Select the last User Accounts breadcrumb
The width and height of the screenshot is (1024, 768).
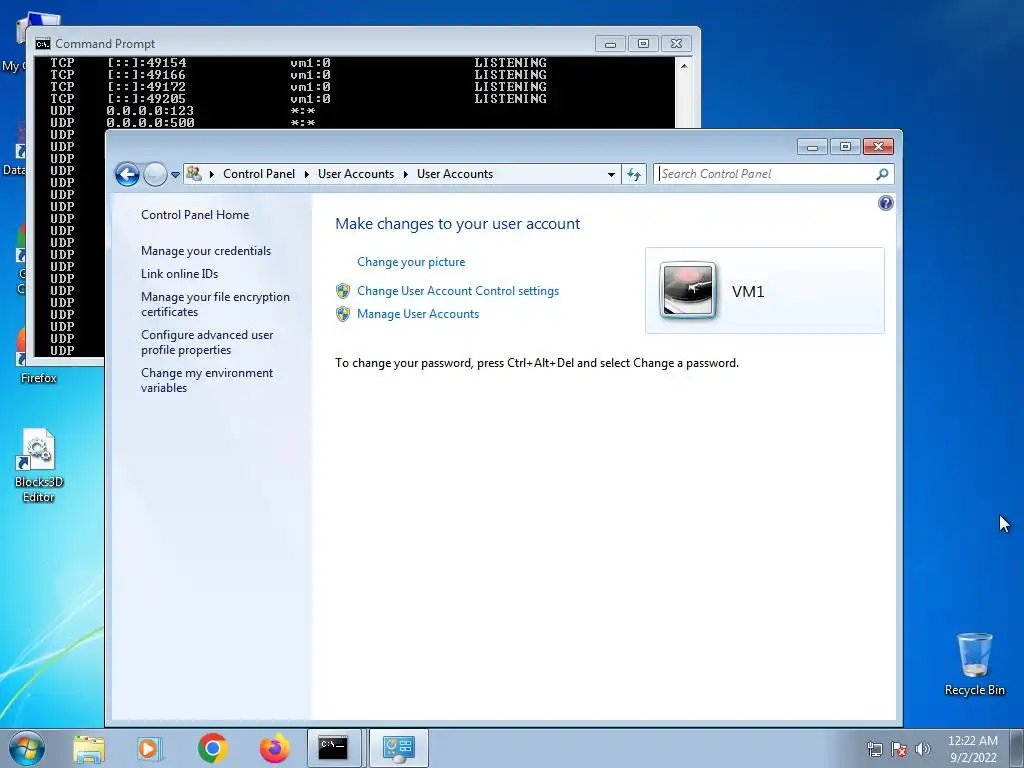pos(455,174)
